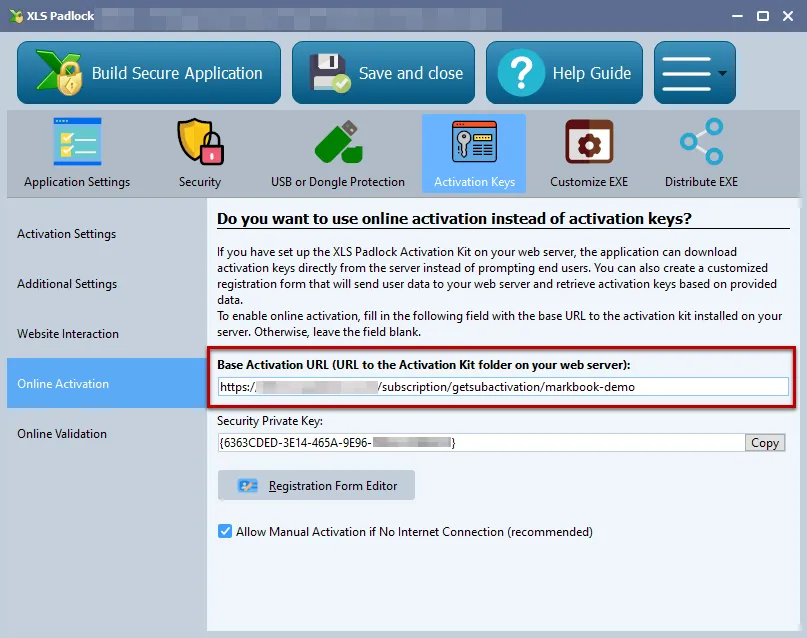
Task: Click the Security Private Key field
Action: pos(481,442)
